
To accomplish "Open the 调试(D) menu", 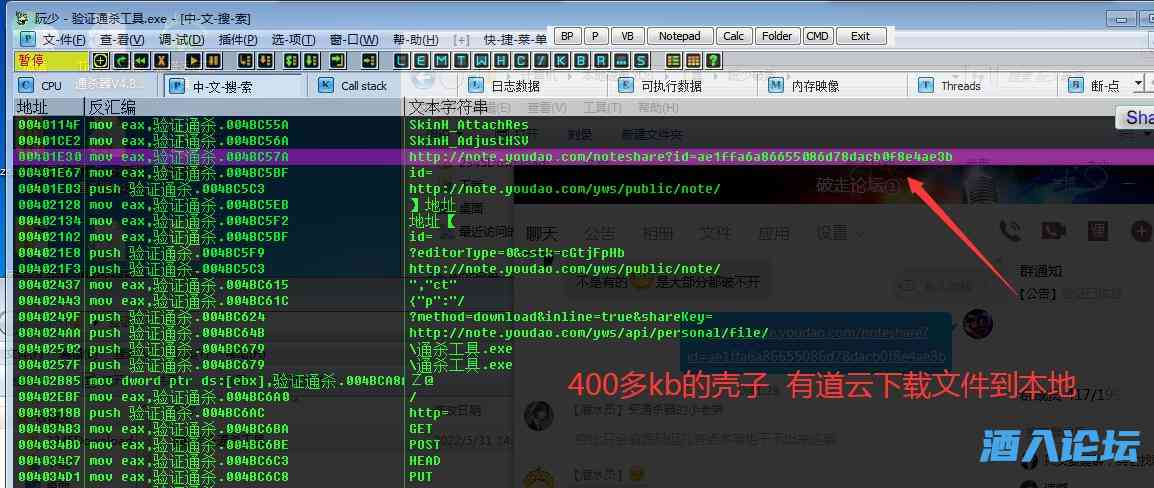I will pos(182,39).
